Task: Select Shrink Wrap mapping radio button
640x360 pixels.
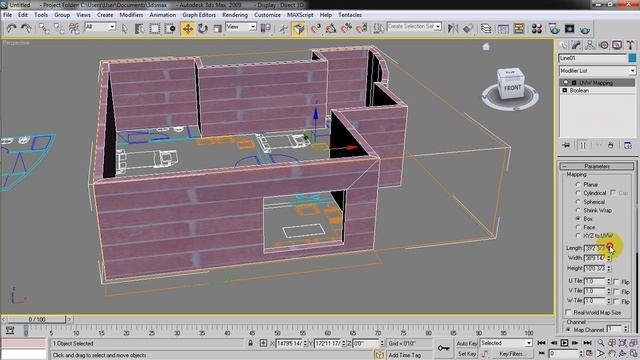Action: click(578, 210)
